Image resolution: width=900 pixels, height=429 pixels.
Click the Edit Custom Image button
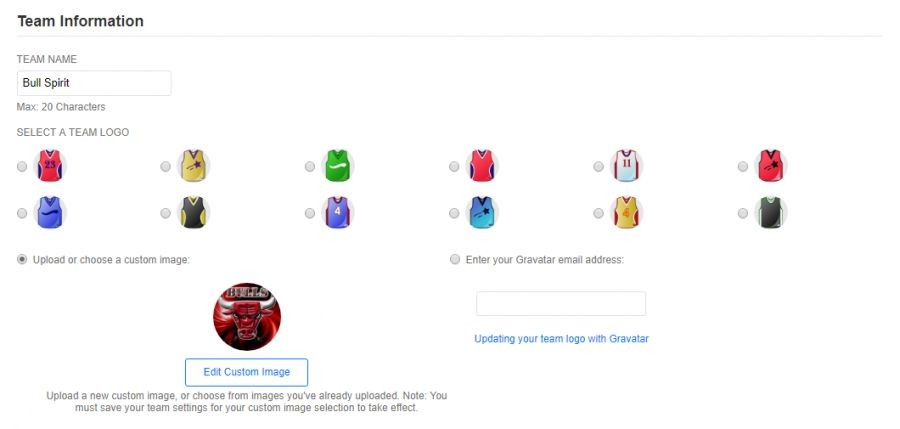[246, 372]
